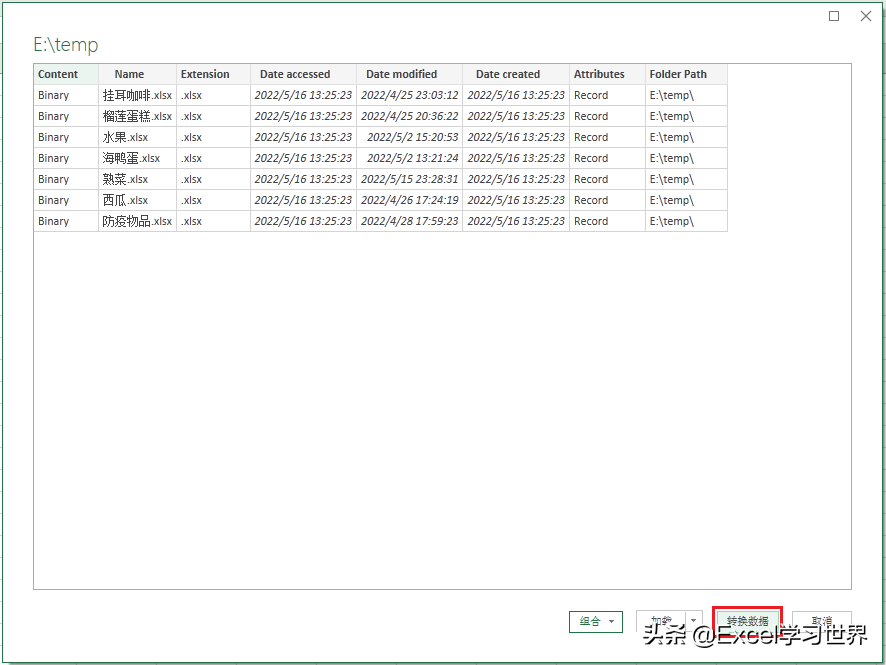This screenshot has height=665, width=886.
Task: Select the Date created column header
Action: pyautogui.click(x=515, y=74)
